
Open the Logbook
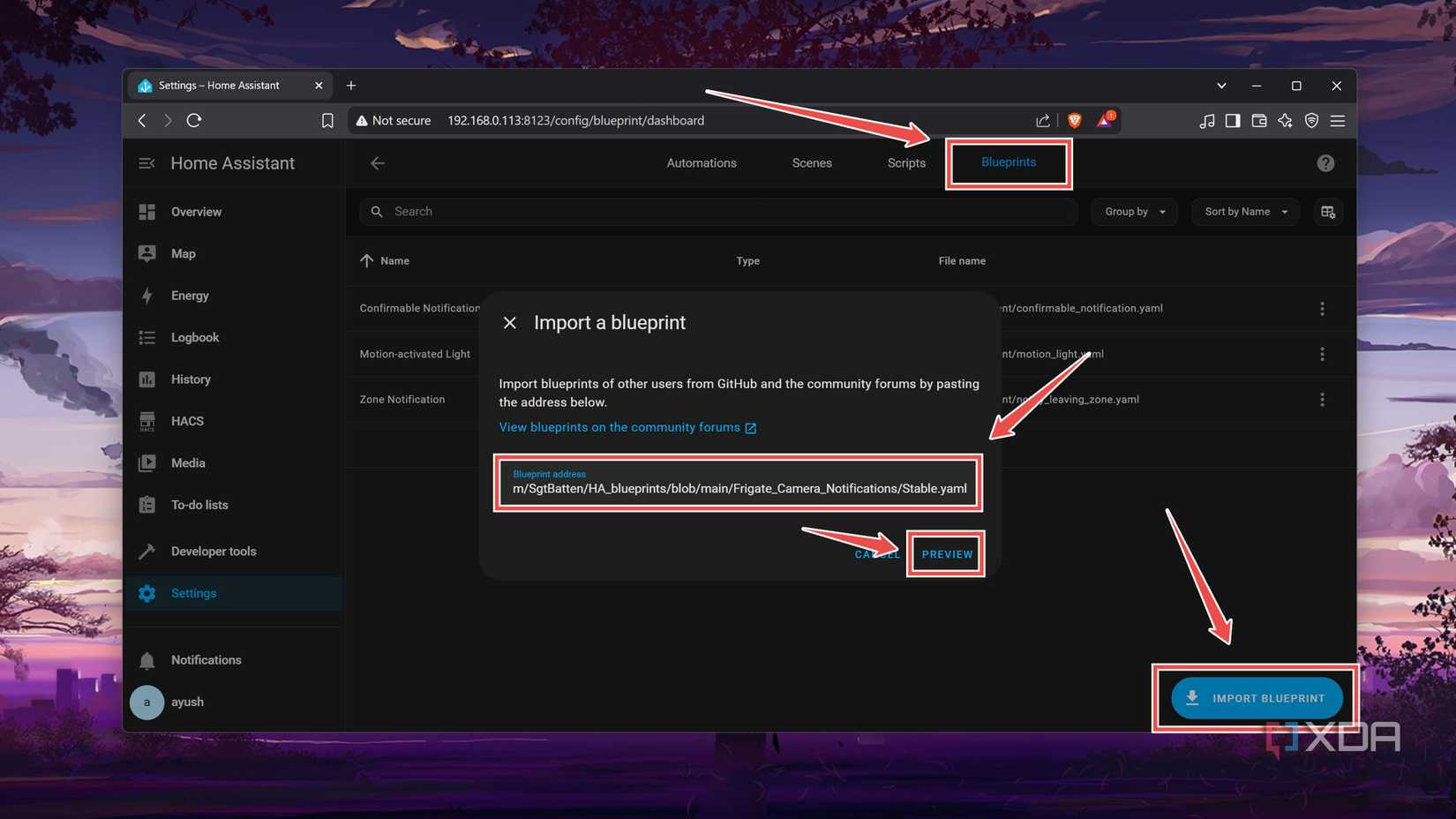(194, 337)
